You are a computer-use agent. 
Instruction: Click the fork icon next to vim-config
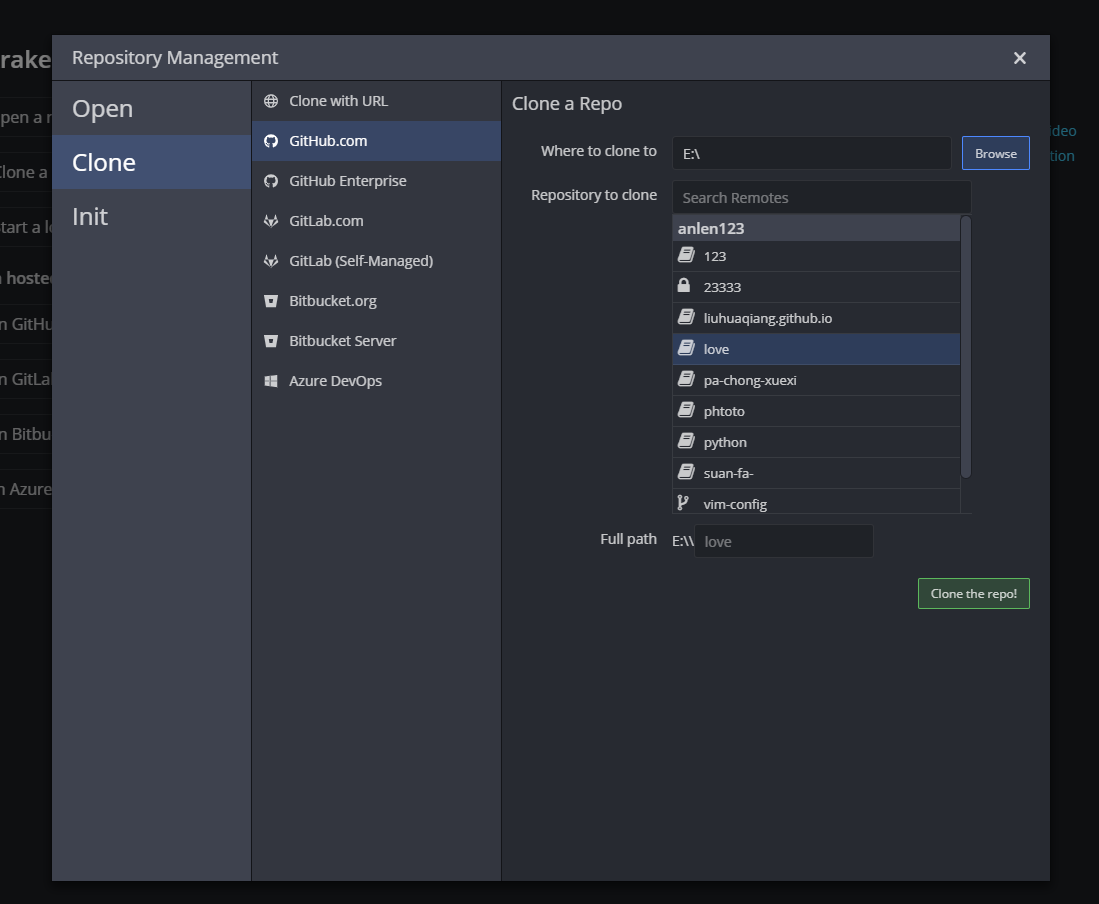point(684,503)
